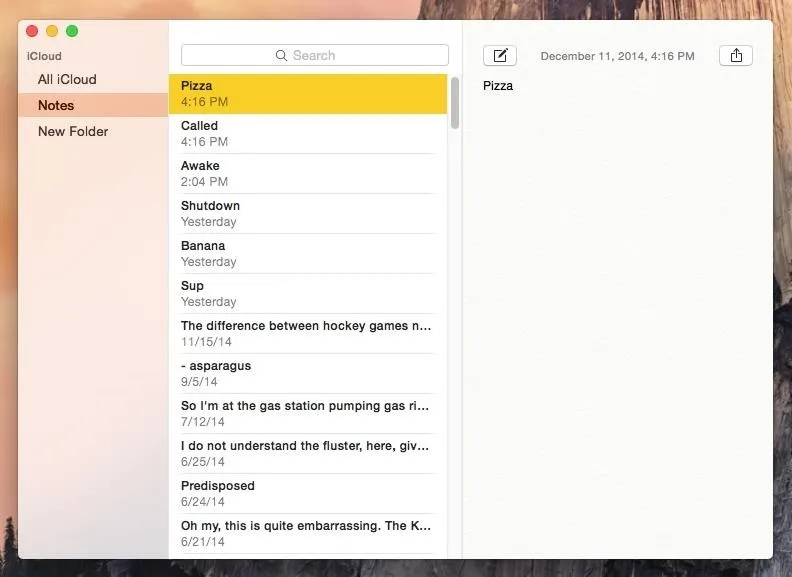
Task: Focus the Search field
Action: click(x=315, y=55)
